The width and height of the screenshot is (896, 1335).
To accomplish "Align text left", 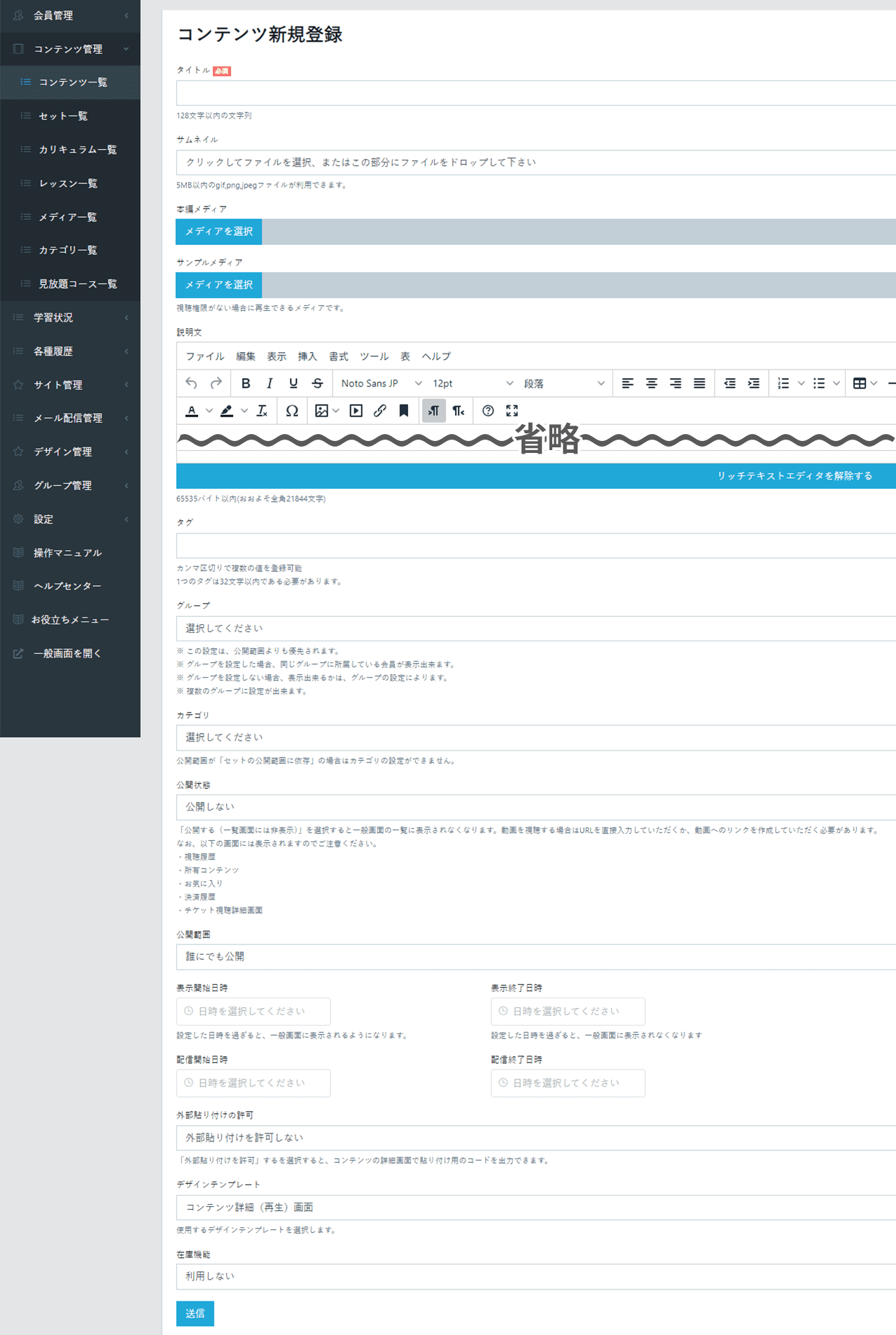I will click(x=628, y=383).
